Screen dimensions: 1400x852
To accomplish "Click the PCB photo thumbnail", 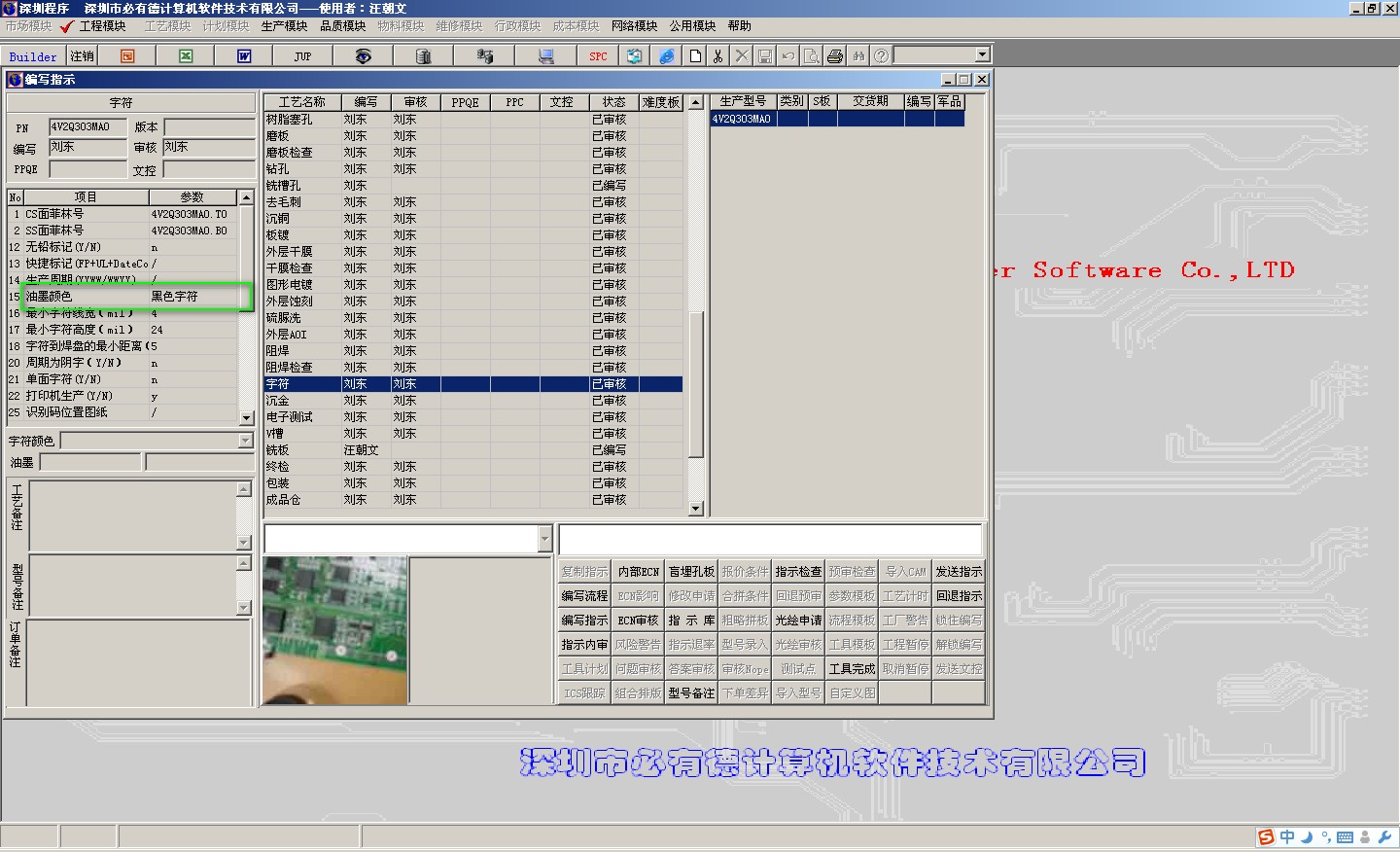I will [x=335, y=630].
